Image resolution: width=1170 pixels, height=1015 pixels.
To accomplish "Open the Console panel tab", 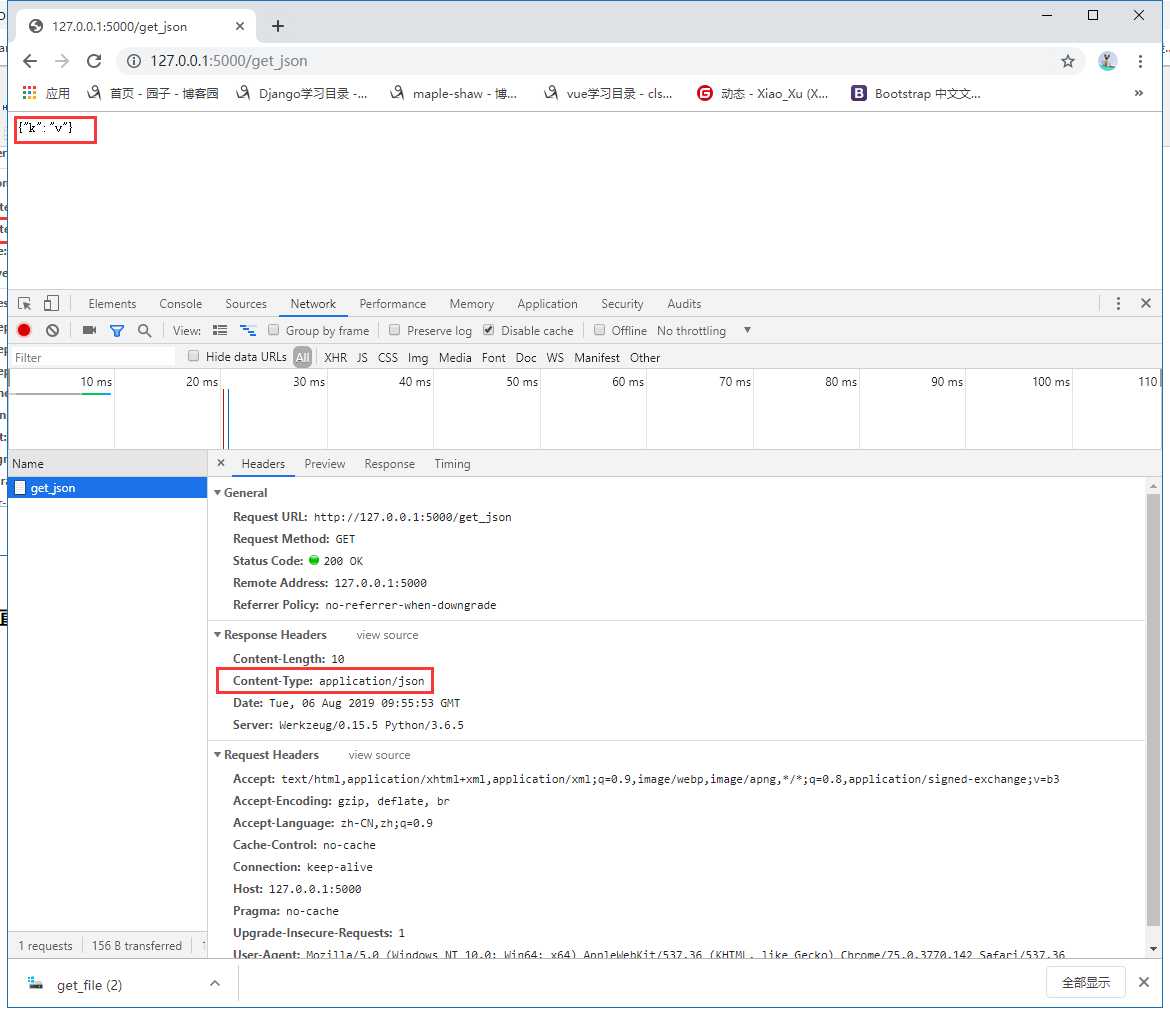I will tap(181, 304).
